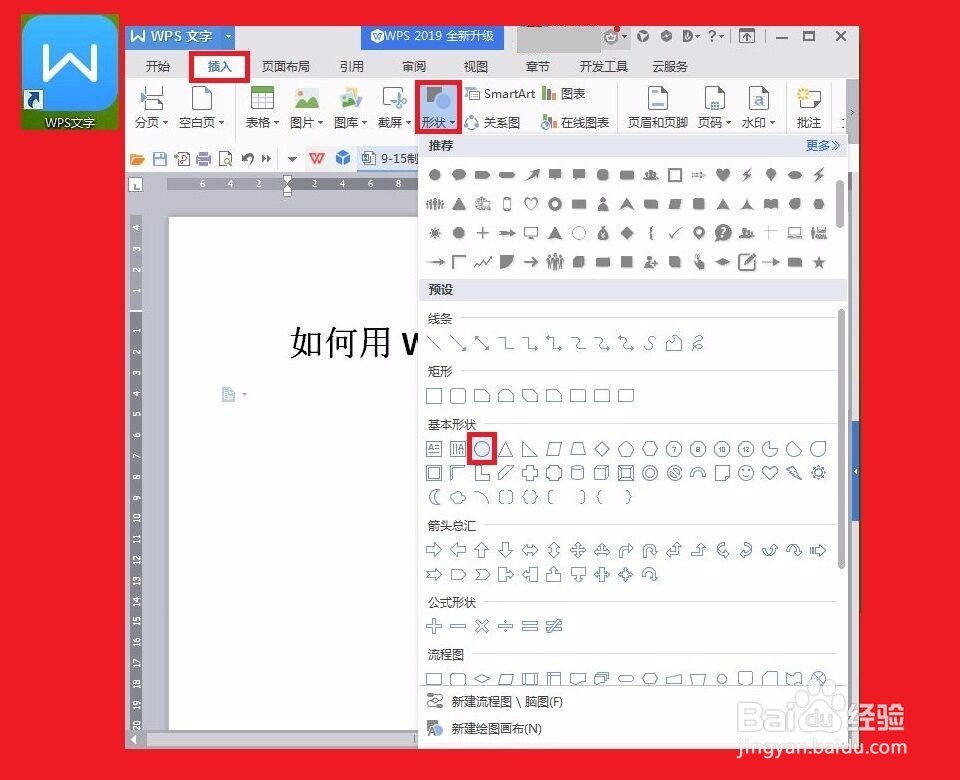Choose the up arrow in block arrows
This screenshot has height=780, width=960.
pos(482,550)
